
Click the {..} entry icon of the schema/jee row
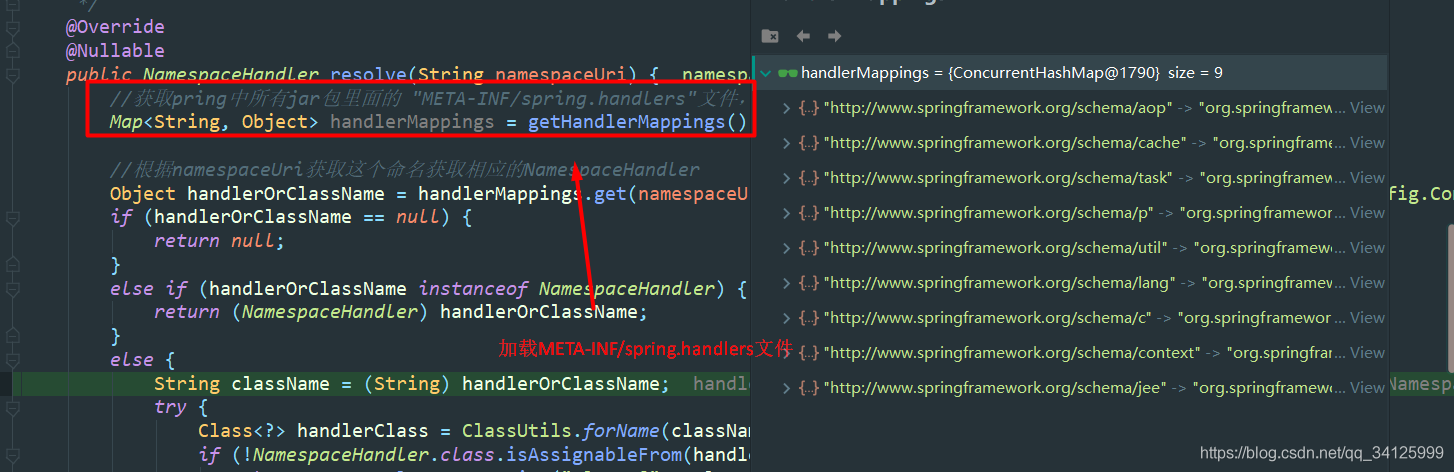click(x=808, y=388)
